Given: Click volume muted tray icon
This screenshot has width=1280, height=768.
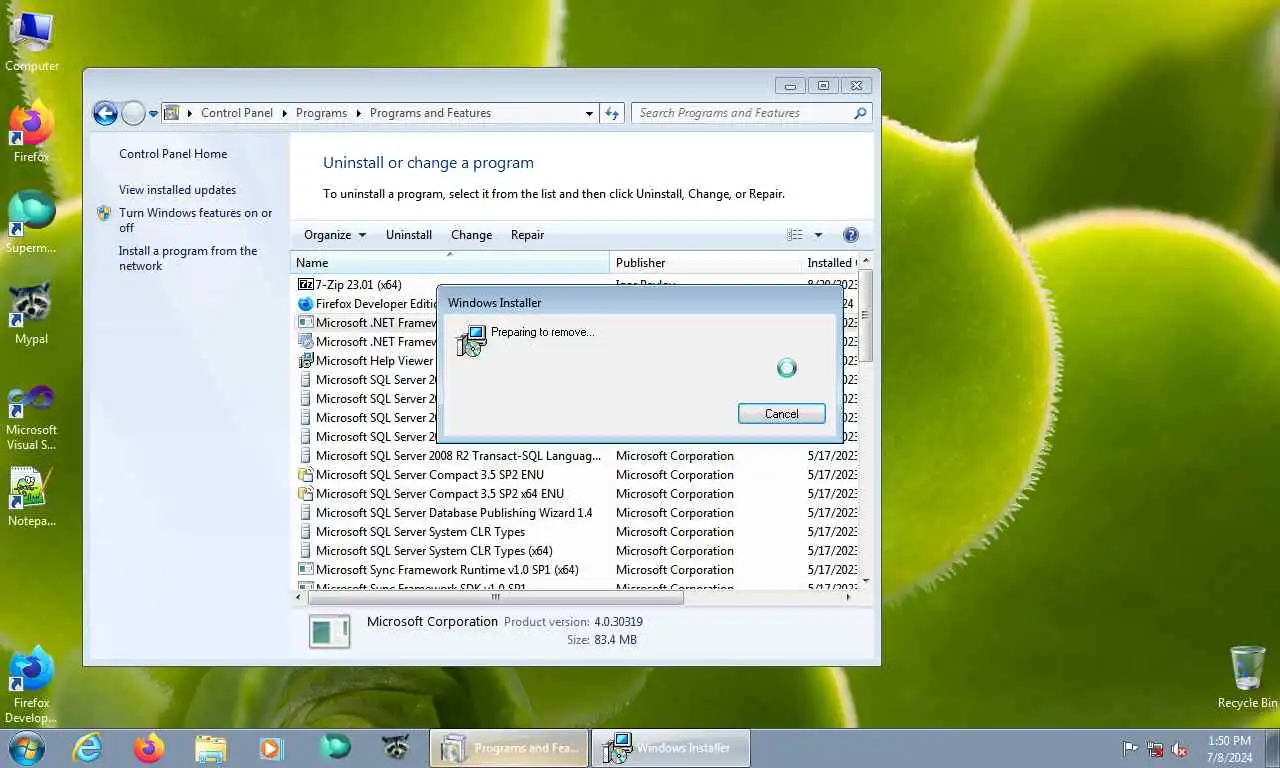Looking at the screenshot, I should 1180,748.
